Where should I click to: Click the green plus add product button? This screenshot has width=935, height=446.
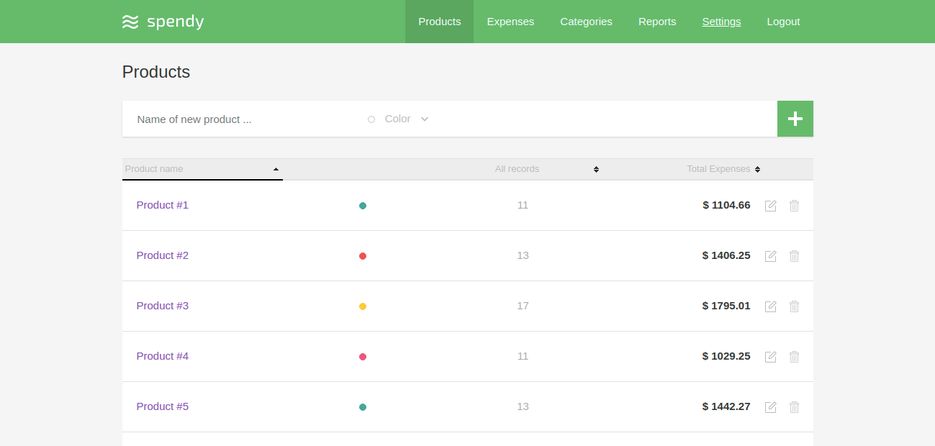795,119
